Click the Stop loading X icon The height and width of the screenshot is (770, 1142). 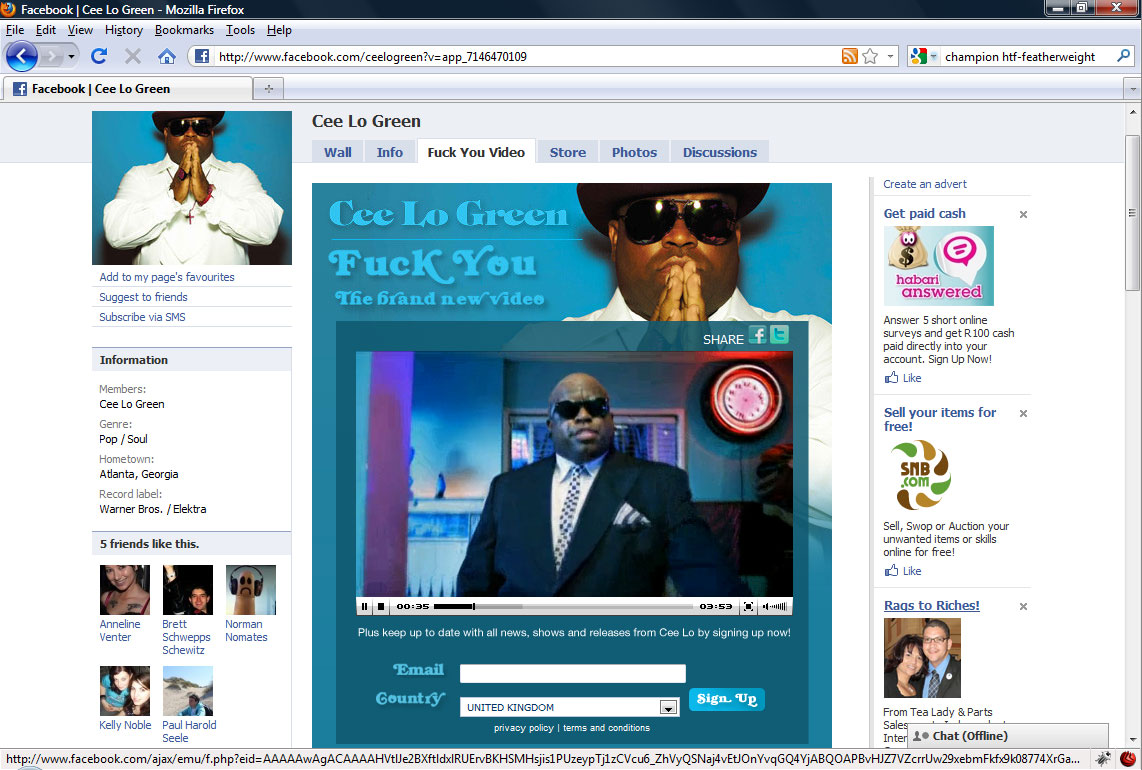(133, 56)
